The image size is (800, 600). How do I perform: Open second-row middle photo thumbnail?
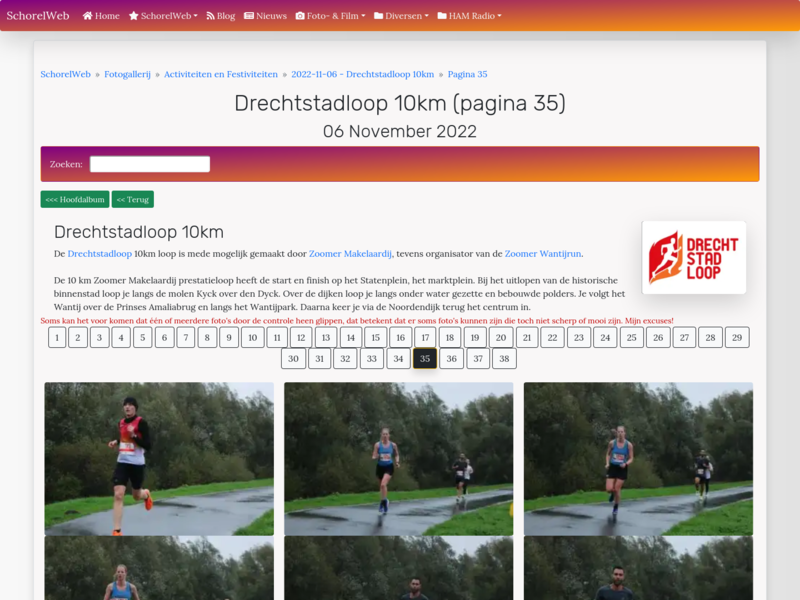[x=398, y=568]
